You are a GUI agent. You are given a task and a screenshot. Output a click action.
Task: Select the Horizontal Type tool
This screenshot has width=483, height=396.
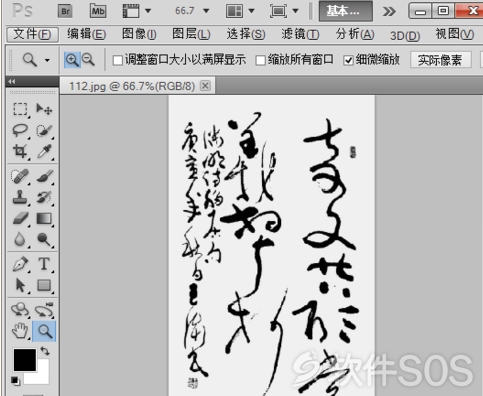tap(44, 264)
